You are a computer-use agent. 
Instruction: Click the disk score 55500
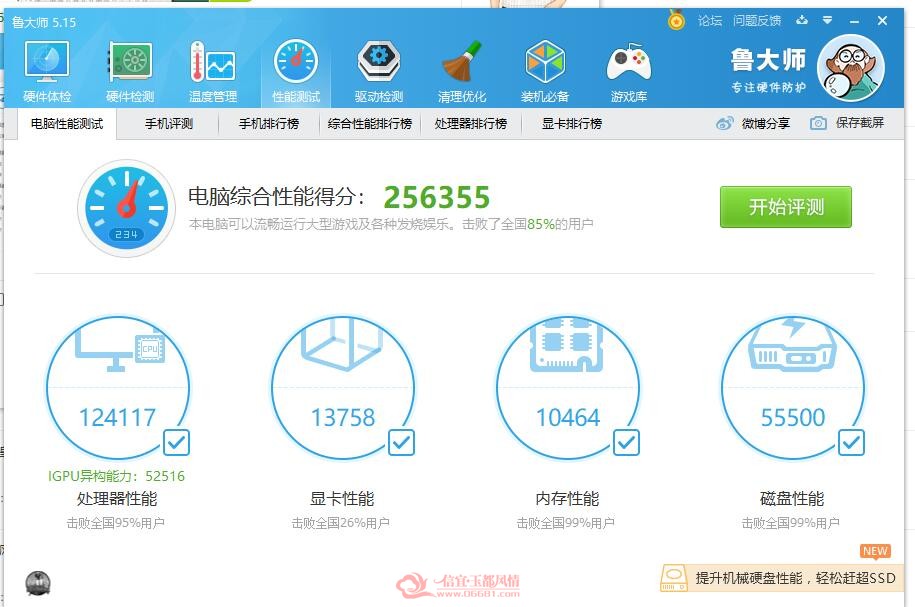(x=793, y=417)
